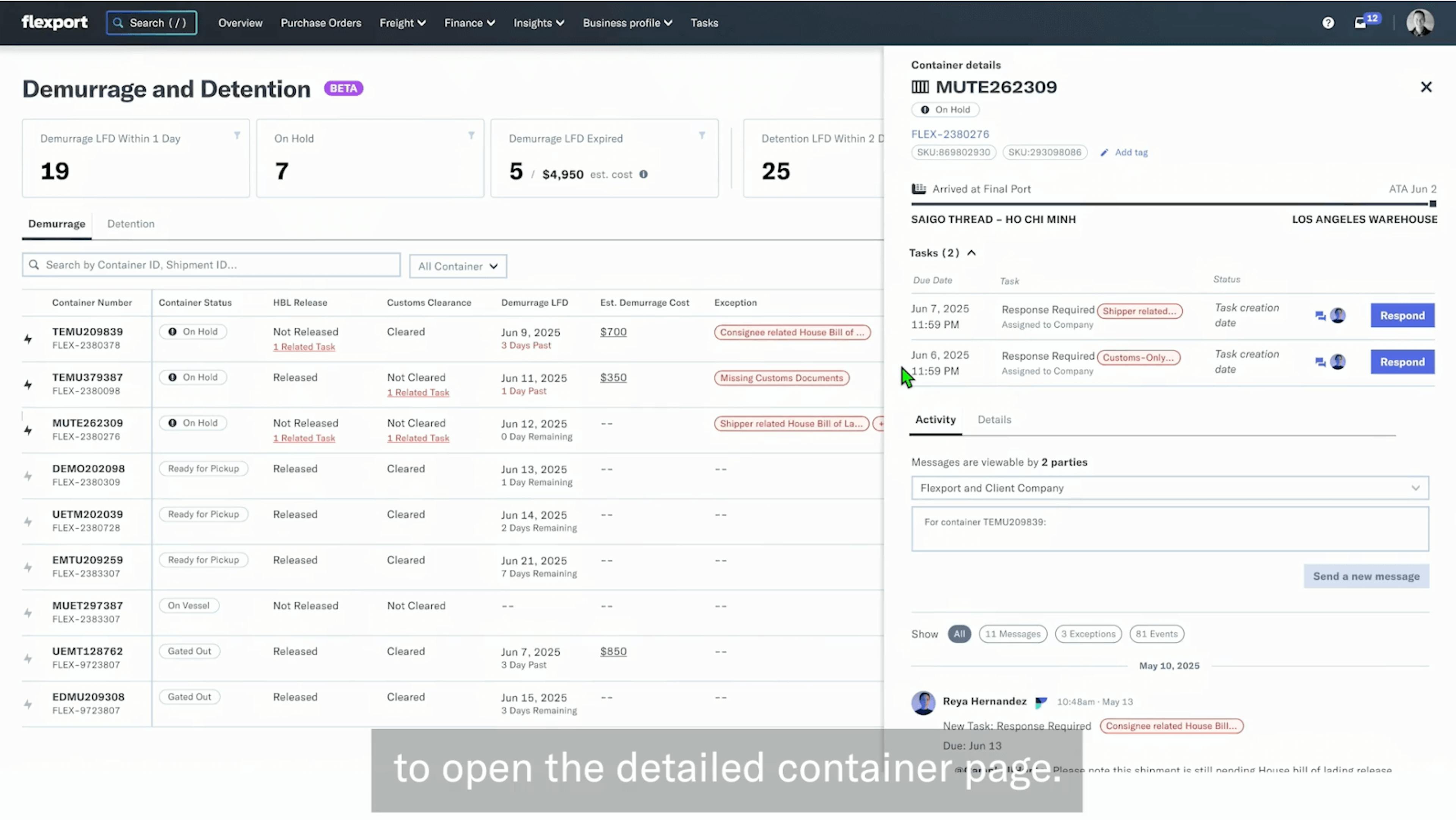Viewport: 1456px width, 820px height.
Task: Open filter icon on On Hold card
Action: click(x=471, y=135)
